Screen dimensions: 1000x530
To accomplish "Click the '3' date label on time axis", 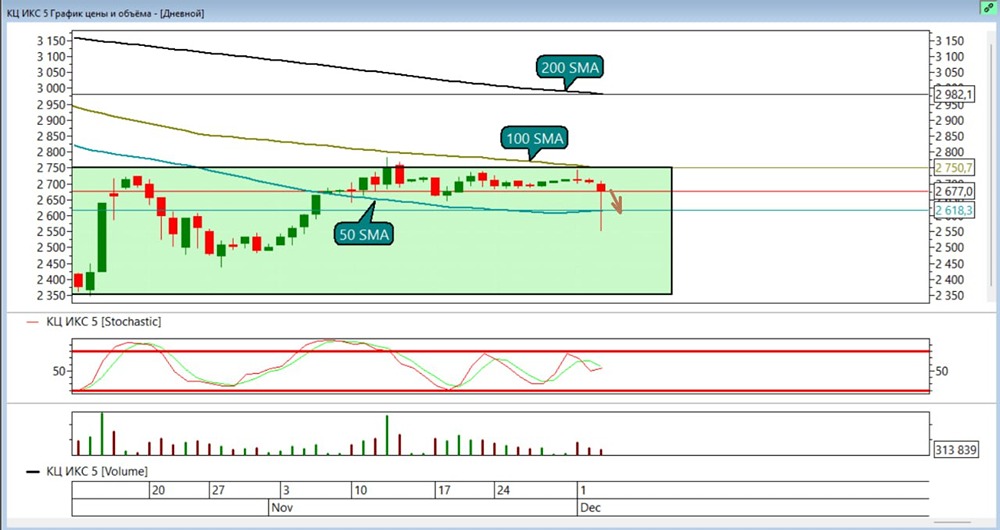I will [287, 490].
